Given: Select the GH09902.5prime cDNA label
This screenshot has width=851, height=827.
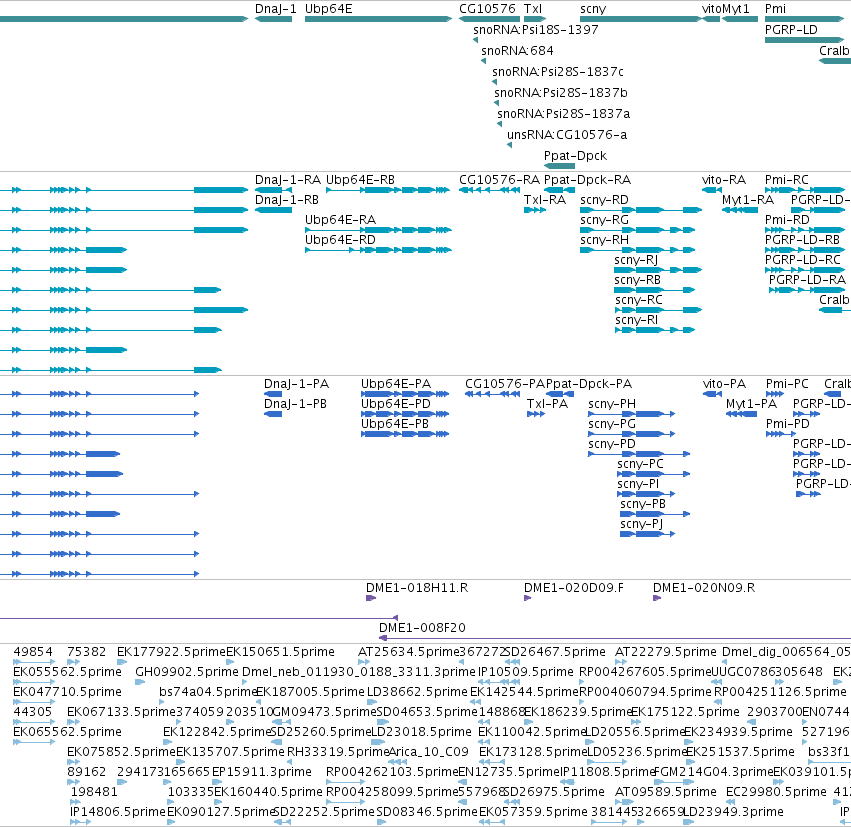Looking at the screenshot, I should pos(187,672).
